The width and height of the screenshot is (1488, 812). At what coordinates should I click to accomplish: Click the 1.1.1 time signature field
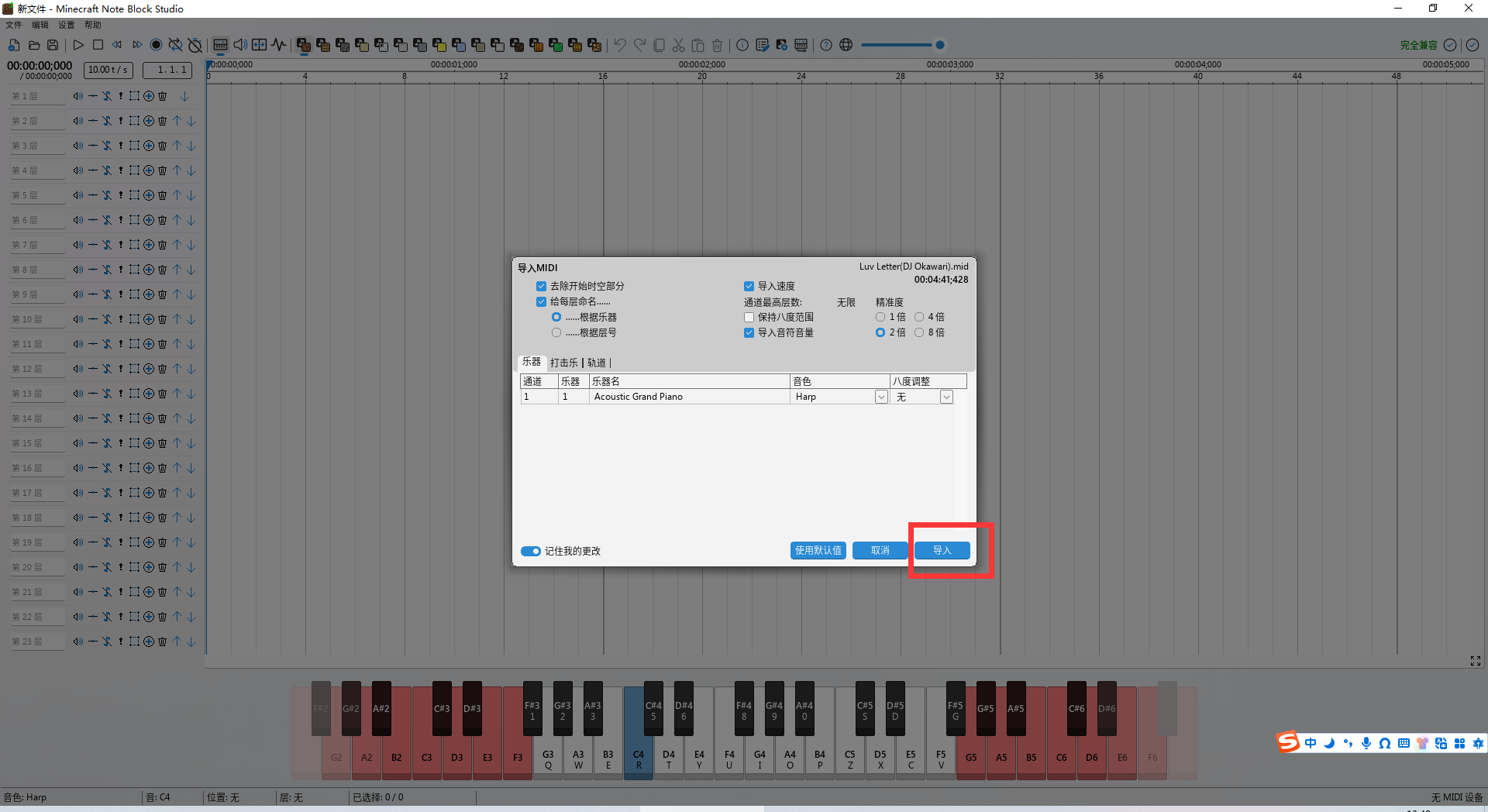coord(167,70)
